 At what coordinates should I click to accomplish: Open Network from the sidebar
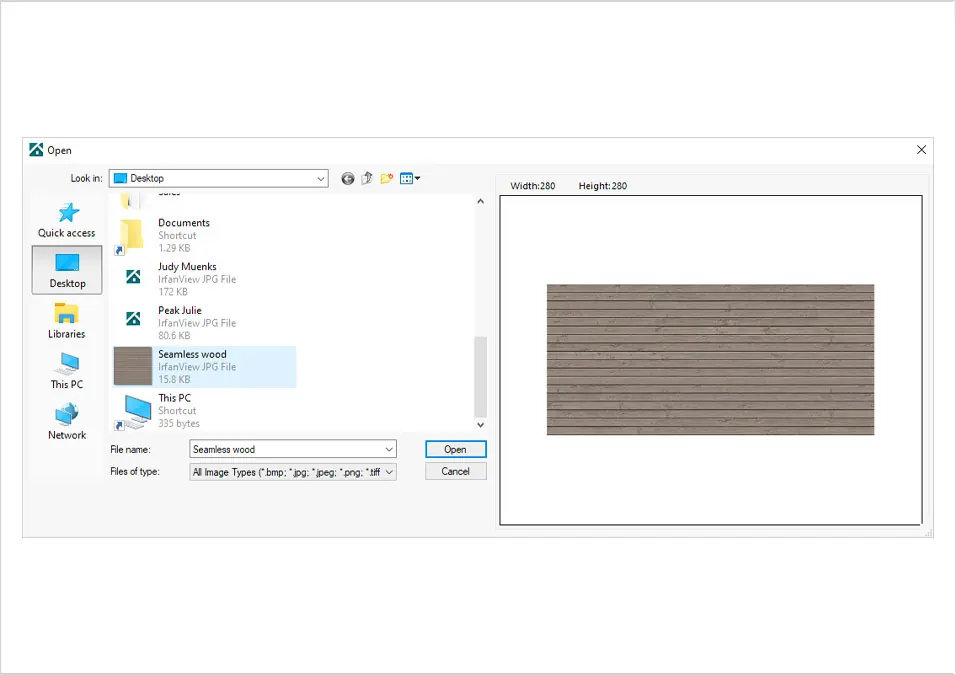pyautogui.click(x=66, y=422)
